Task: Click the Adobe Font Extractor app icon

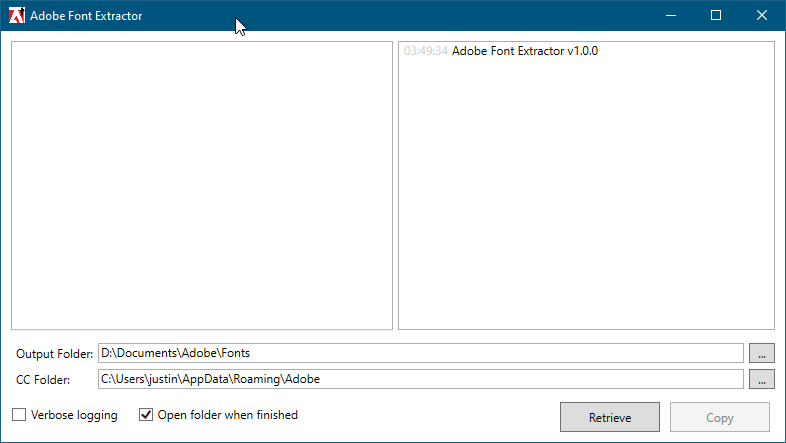Action: pos(17,16)
